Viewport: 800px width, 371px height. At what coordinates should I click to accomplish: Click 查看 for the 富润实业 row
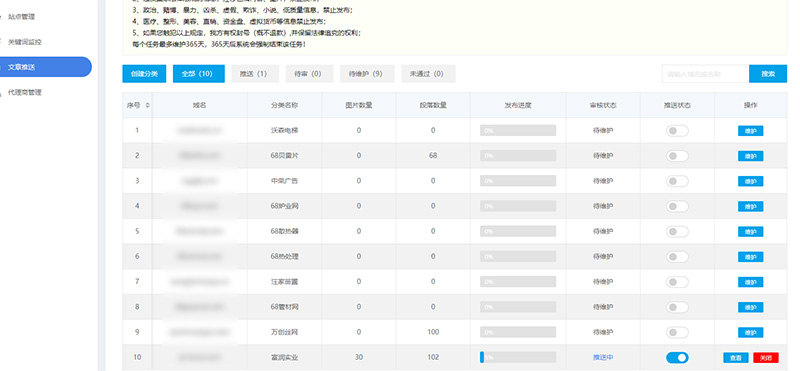coord(736,358)
